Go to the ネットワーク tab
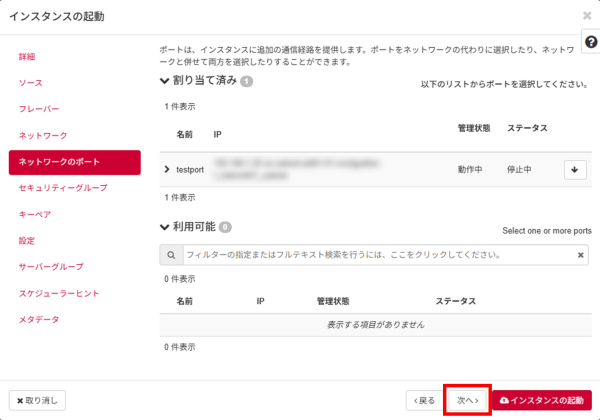Screen dimensions: 600x420 43,135
